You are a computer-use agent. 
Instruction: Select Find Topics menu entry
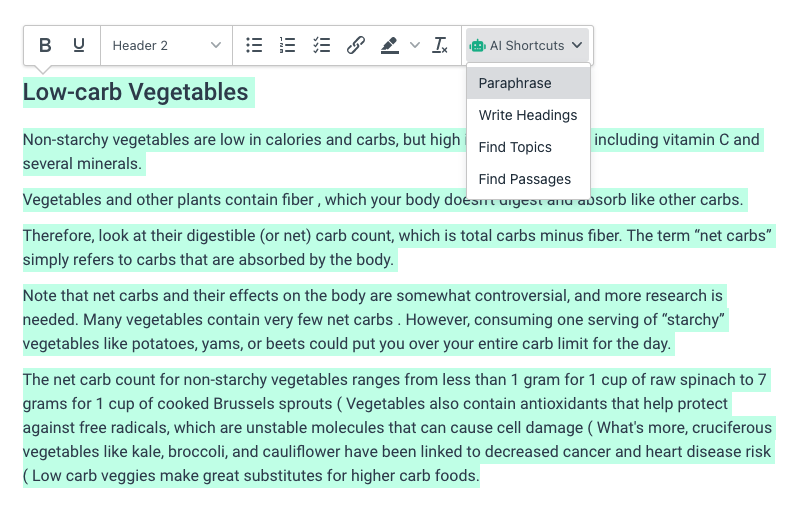click(x=528, y=148)
